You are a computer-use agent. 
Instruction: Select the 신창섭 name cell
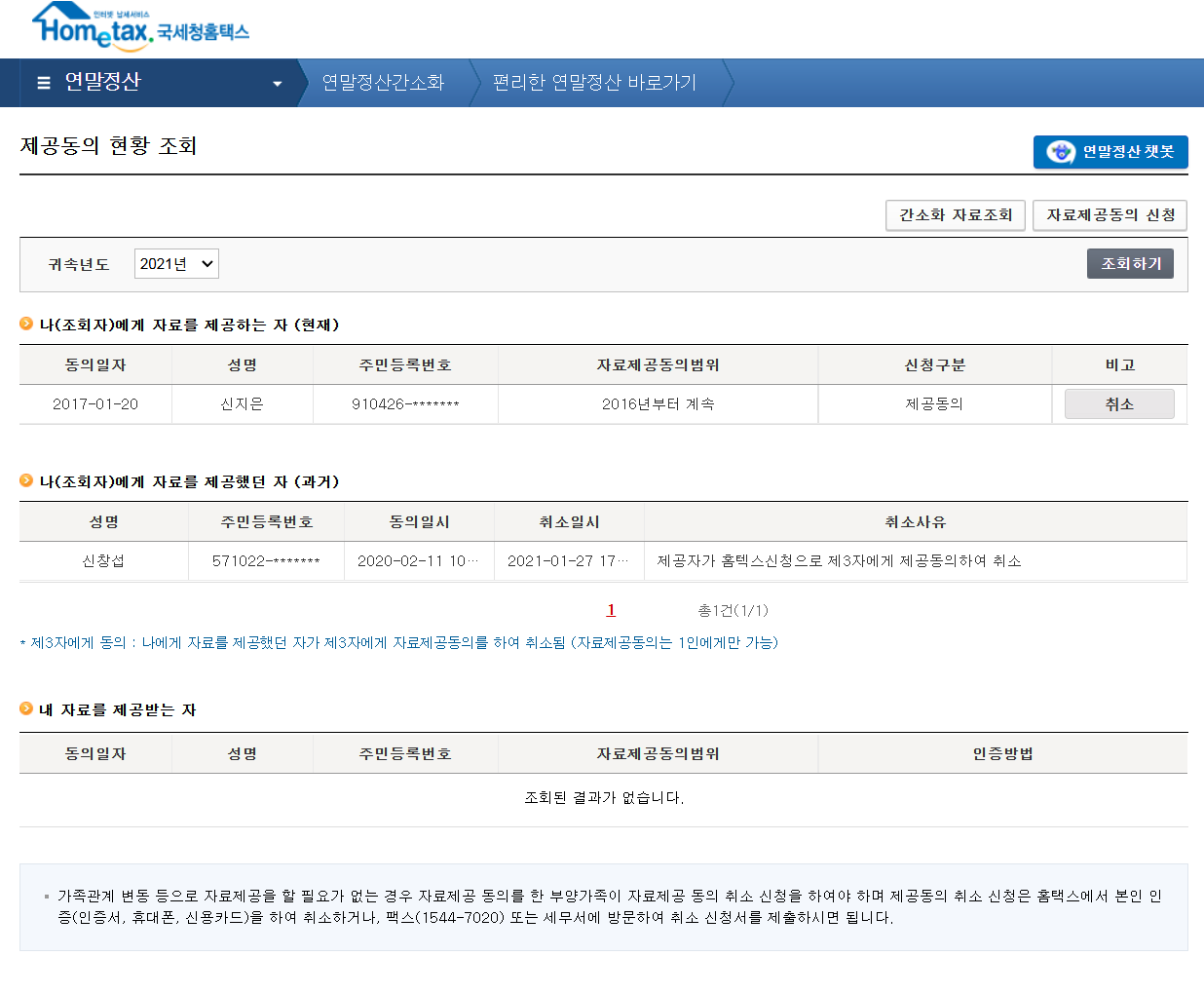point(103,561)
